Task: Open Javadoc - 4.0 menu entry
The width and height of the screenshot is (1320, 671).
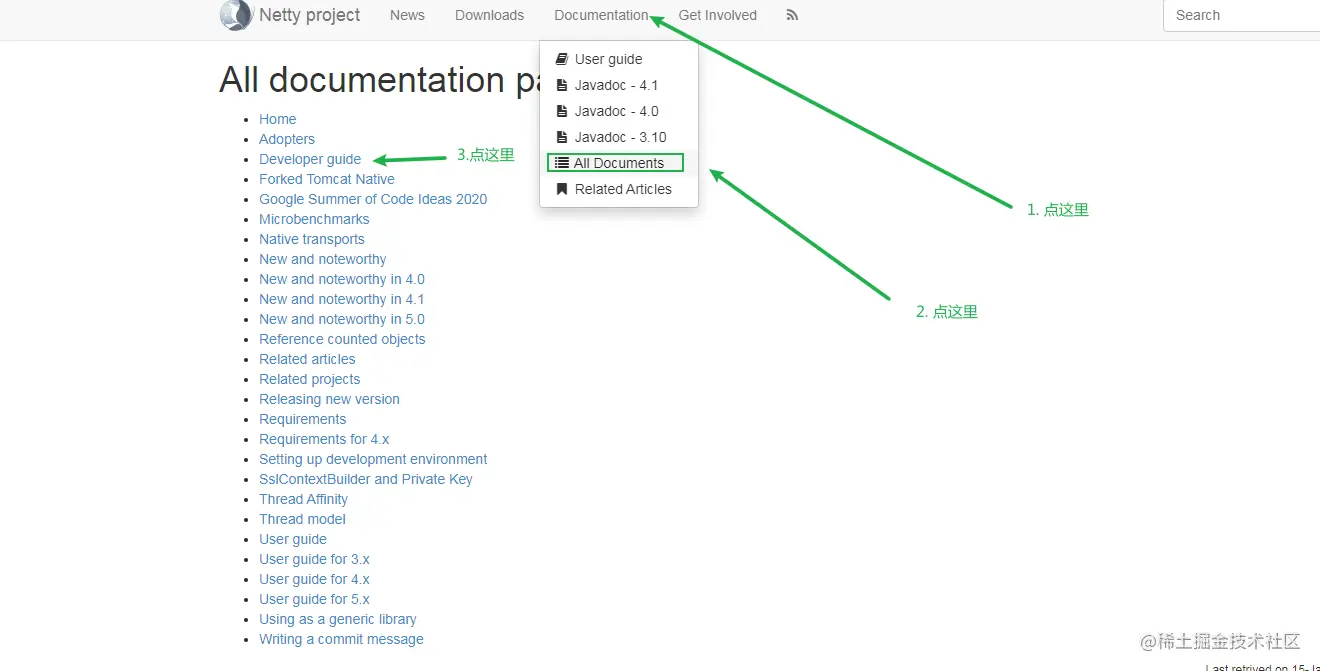Action: (x=618, y=111)
